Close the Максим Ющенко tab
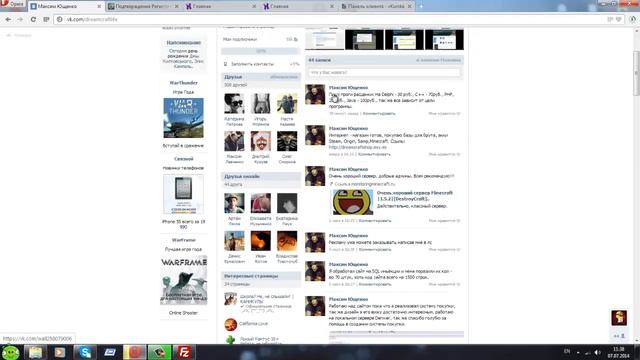Viewport: 640px width, 360px height. (99, 7)
